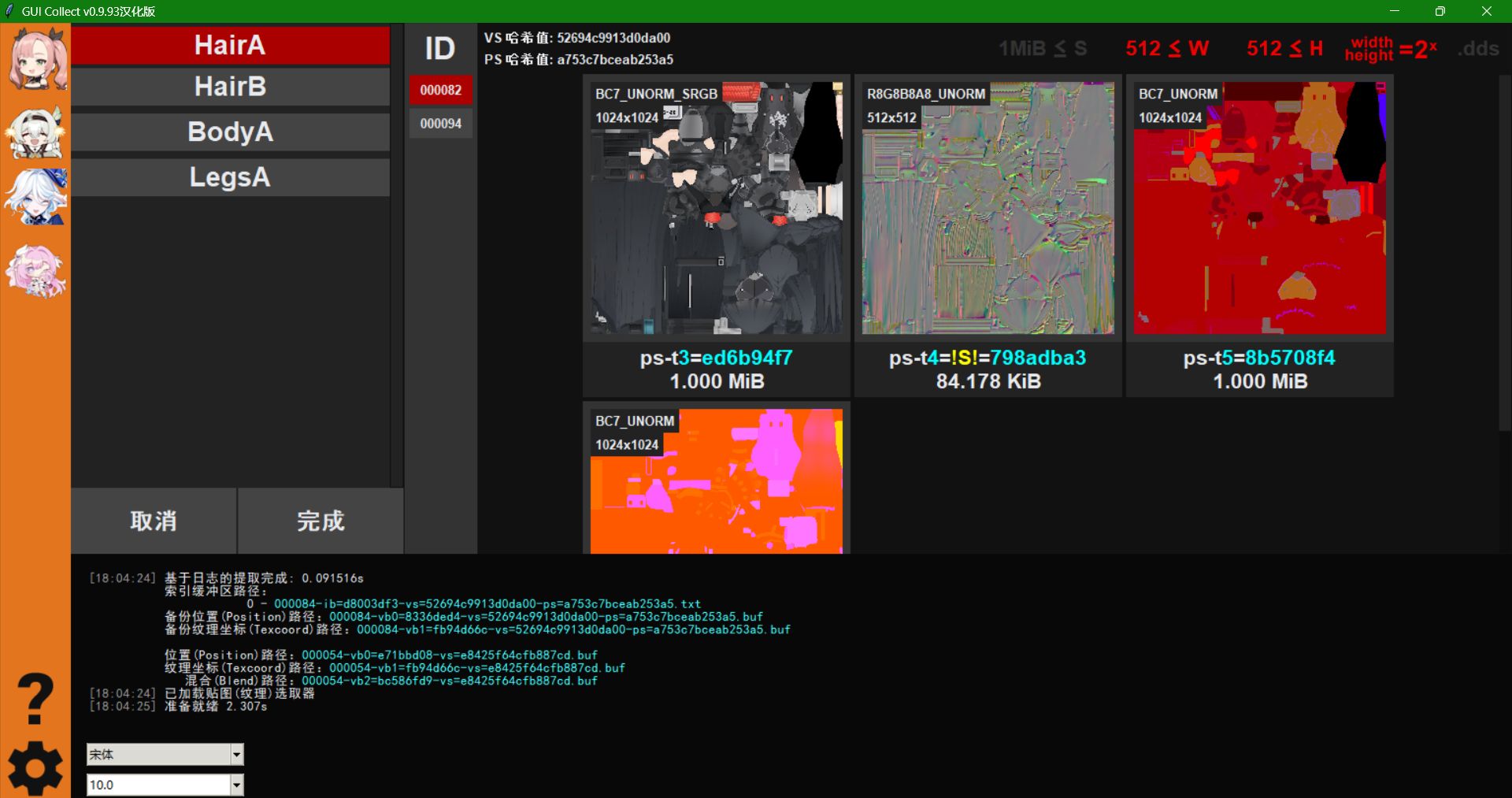
Task: Select the white-haired character with black headband
Action: click(35, 132)
